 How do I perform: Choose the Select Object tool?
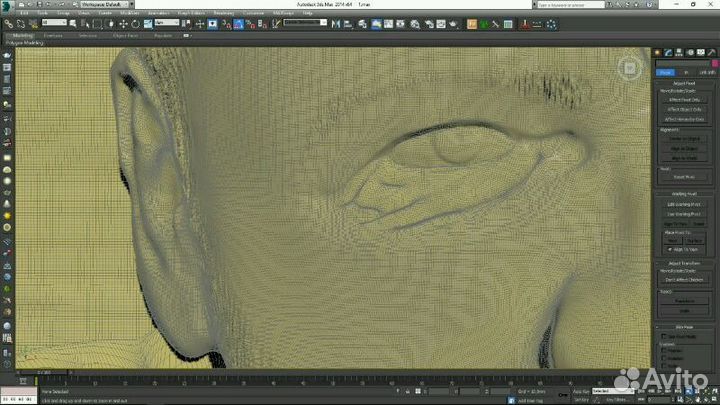(x=73, y=24)
